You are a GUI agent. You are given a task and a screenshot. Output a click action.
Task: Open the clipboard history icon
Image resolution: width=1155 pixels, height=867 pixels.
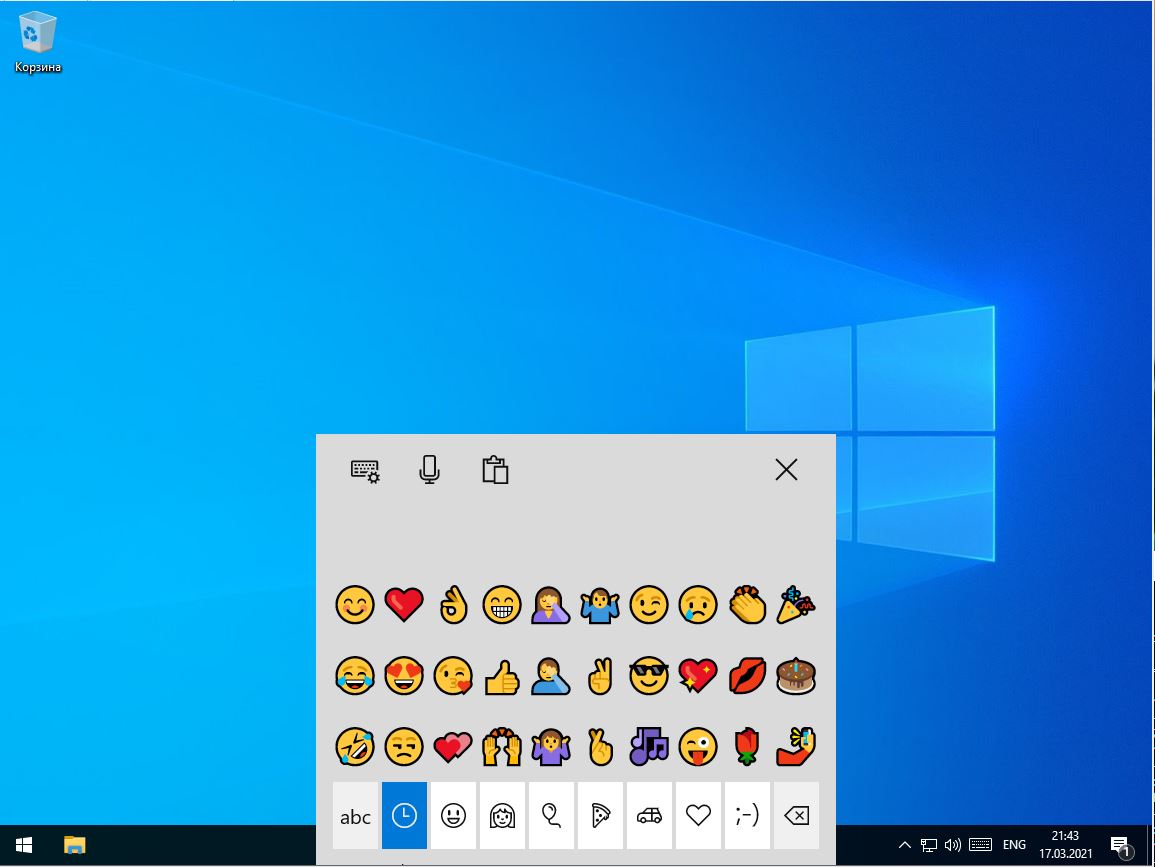(x=495, y=470)
